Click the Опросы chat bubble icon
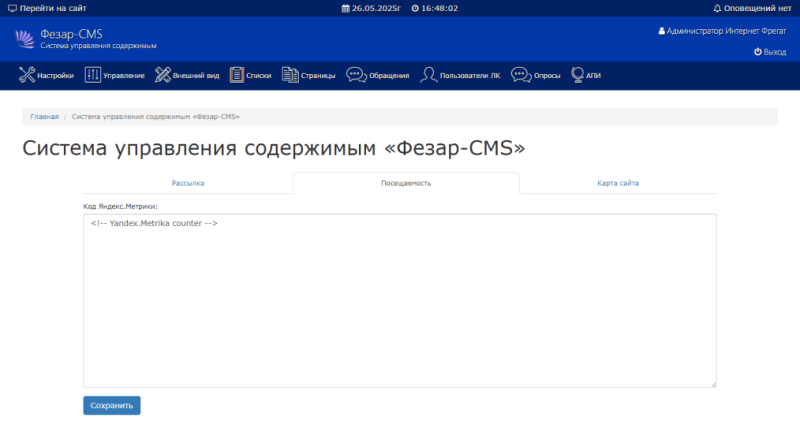The image size is (800, 431). (x=520, y=75)
